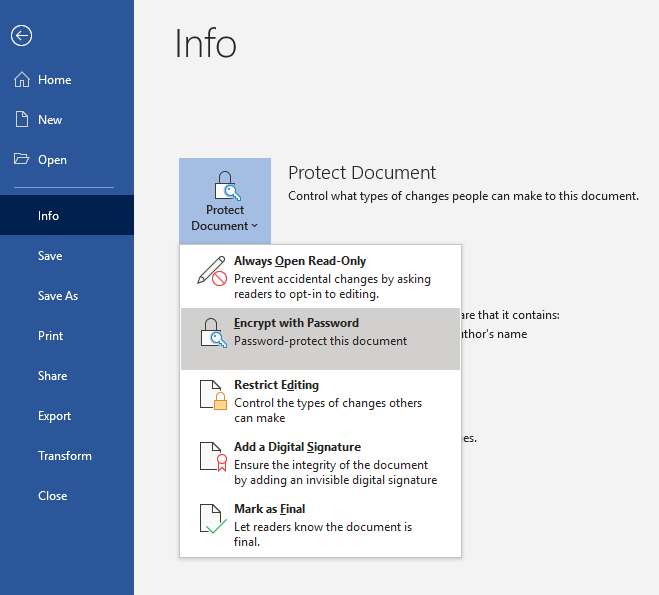Choose Save As in the sidebar
Screen dimensions: 659x595
[67, 295]
